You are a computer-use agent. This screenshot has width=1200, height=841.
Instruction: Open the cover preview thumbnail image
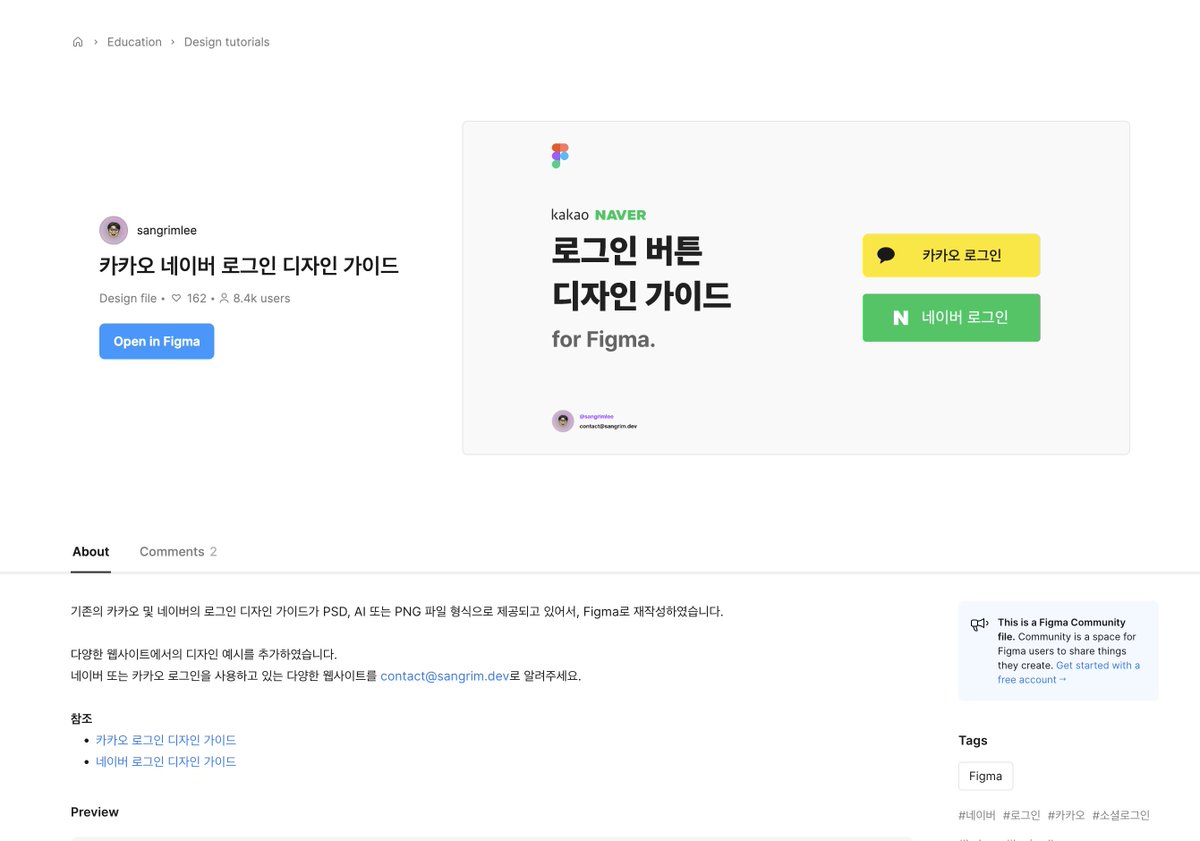[796, 288]
